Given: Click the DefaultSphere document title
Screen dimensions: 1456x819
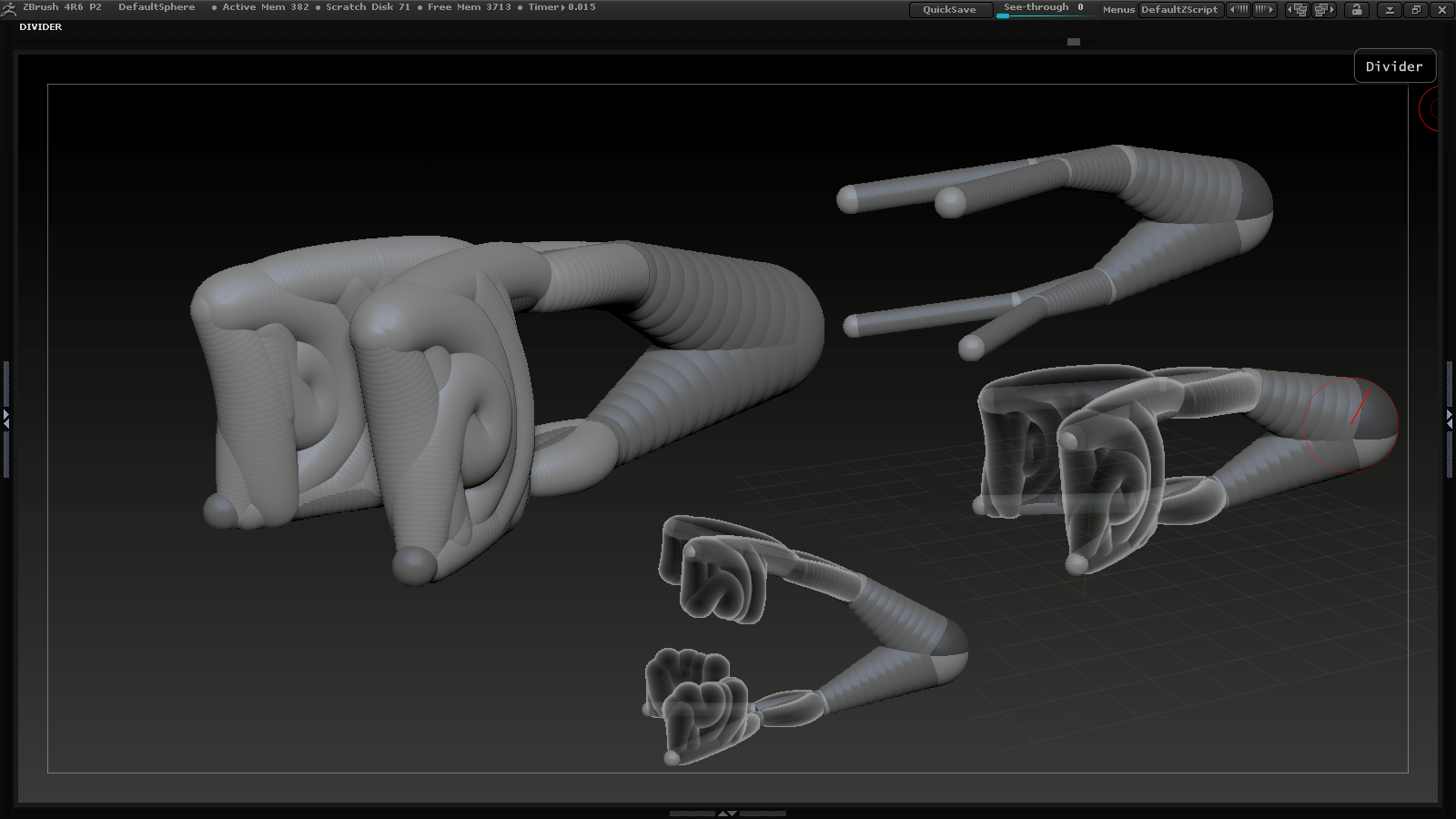Looking at the screenshot, I should click(x=157, y=7).
